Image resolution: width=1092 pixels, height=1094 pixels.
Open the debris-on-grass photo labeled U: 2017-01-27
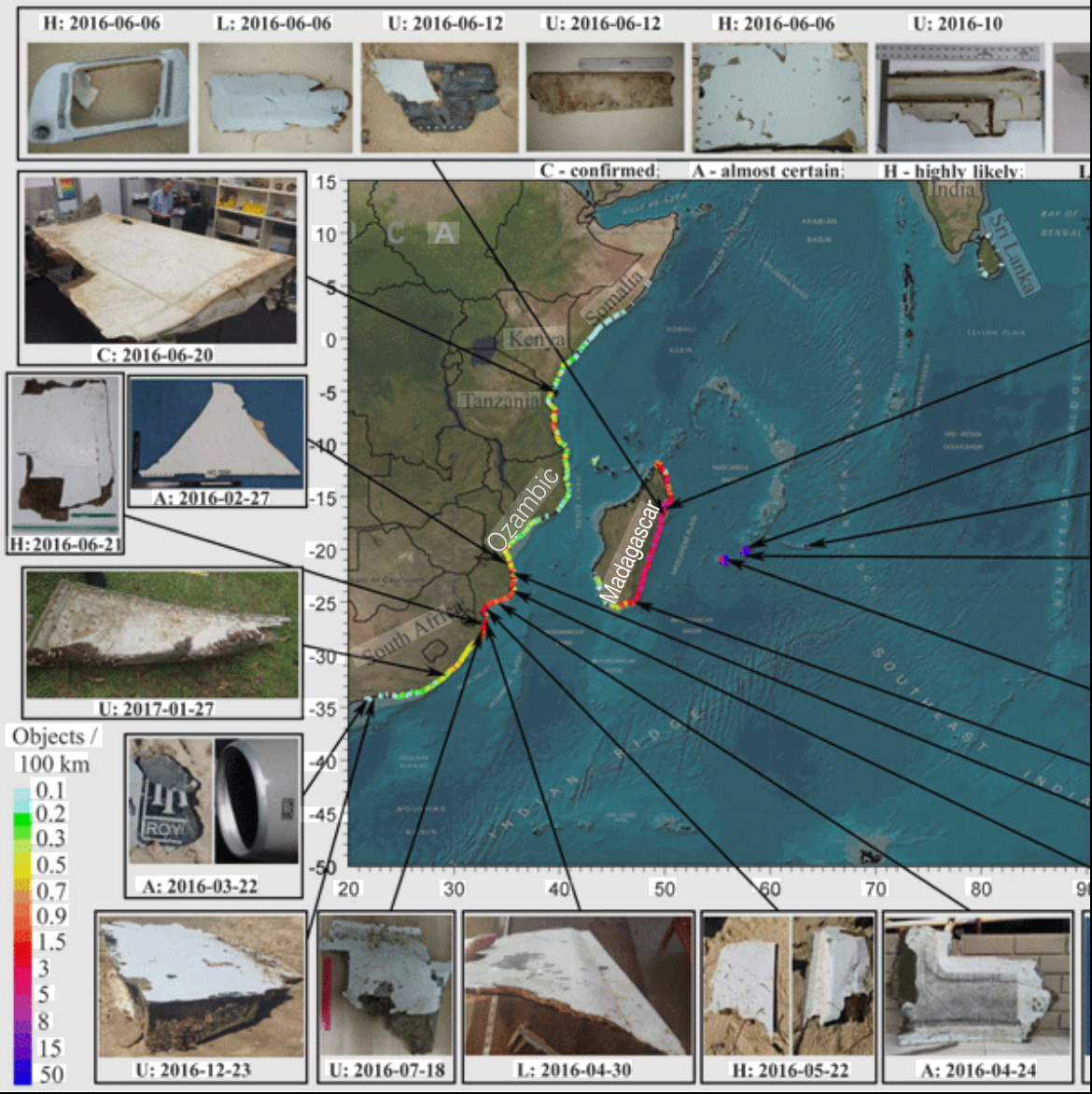pos(162,634)
